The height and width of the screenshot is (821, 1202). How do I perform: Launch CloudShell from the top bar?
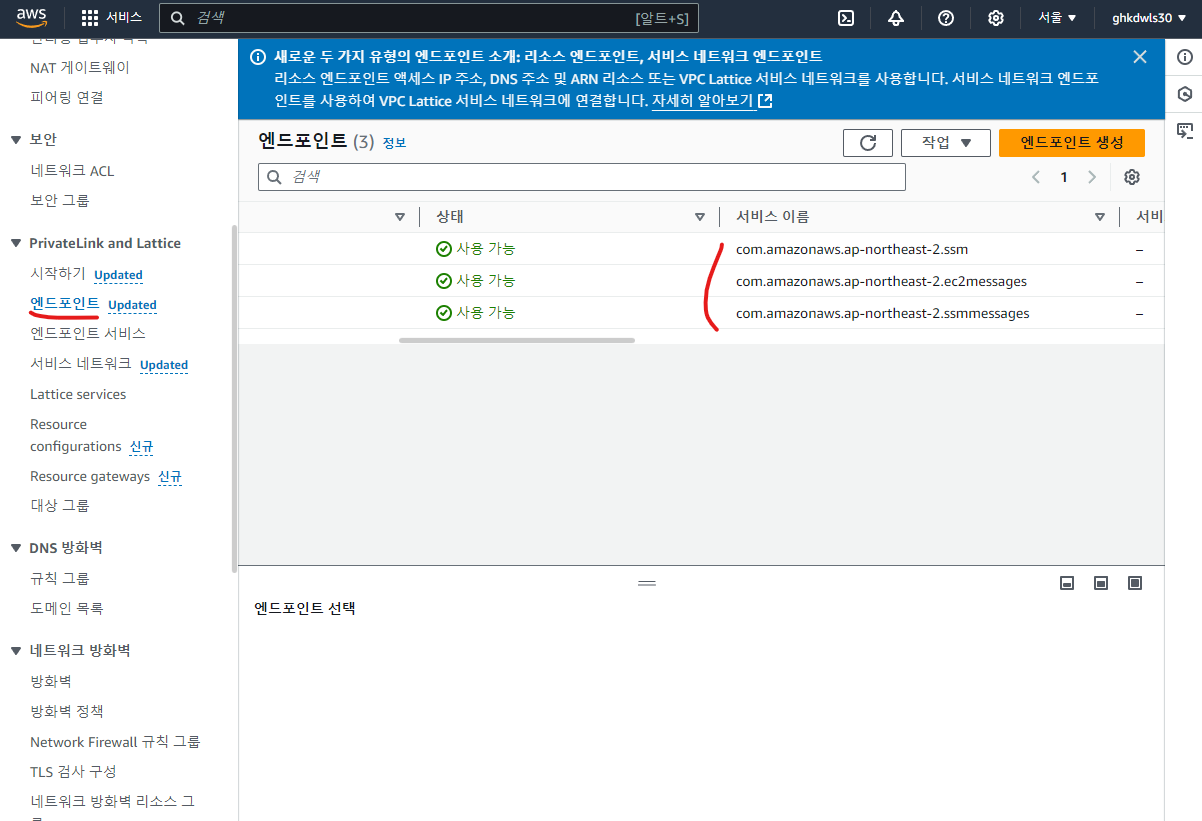coord(846,18)
